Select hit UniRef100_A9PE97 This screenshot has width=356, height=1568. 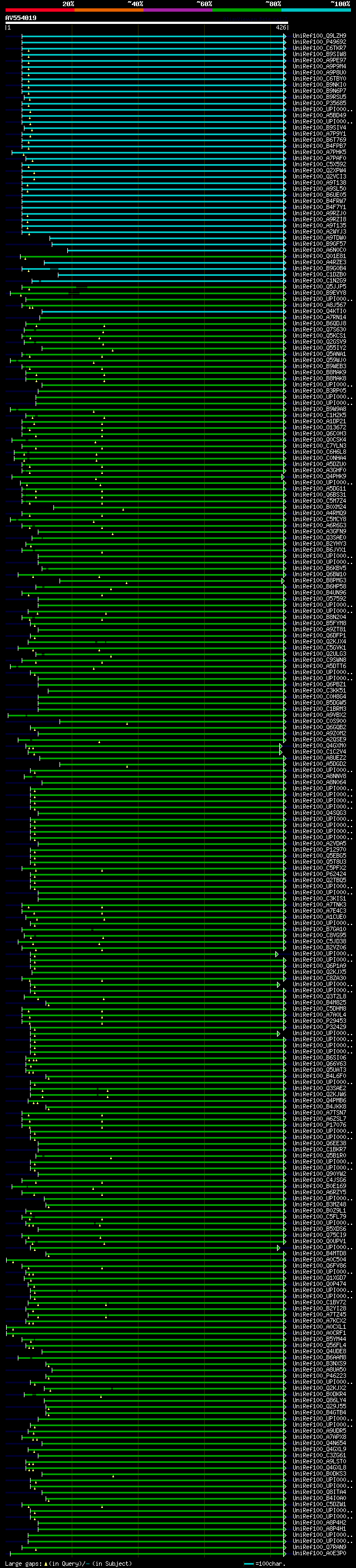point(319,60)
